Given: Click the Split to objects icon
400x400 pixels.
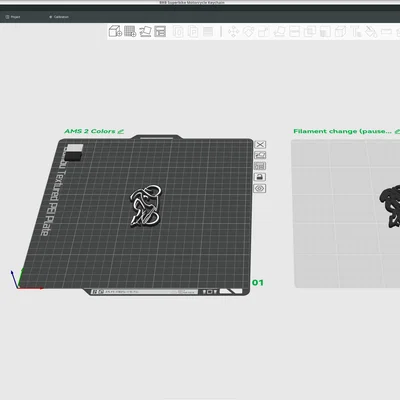Looking at the screenshot, I should (x=178, y=32).
